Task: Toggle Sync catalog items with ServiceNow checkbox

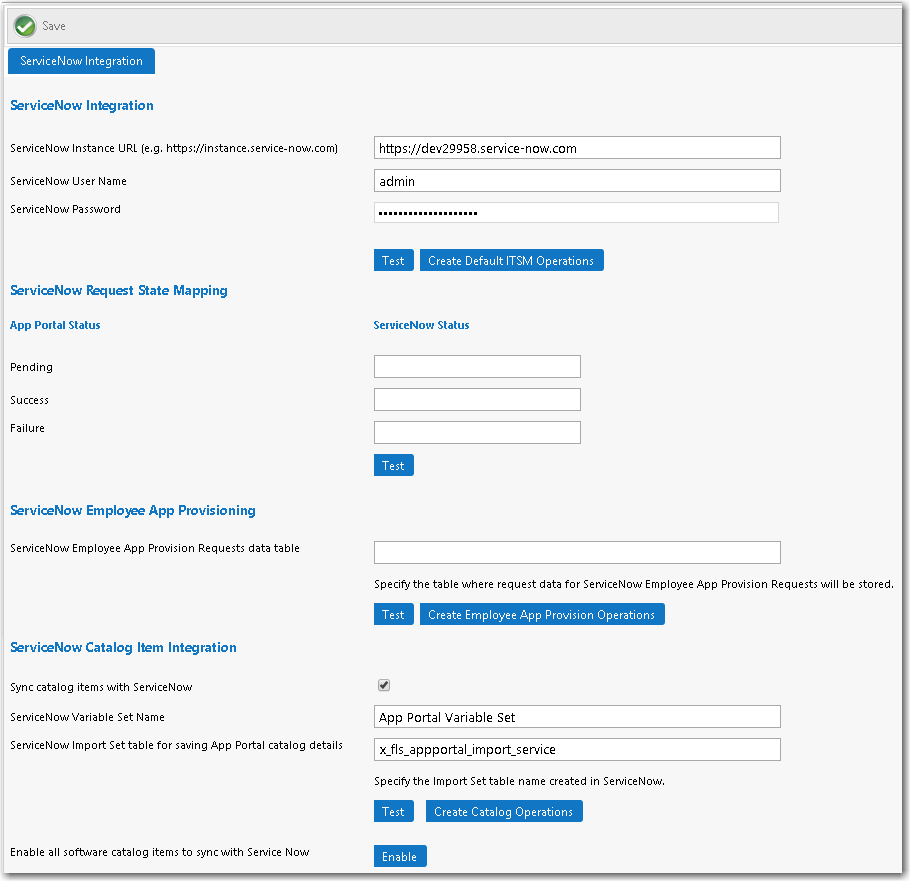Action: click(384, 686)
